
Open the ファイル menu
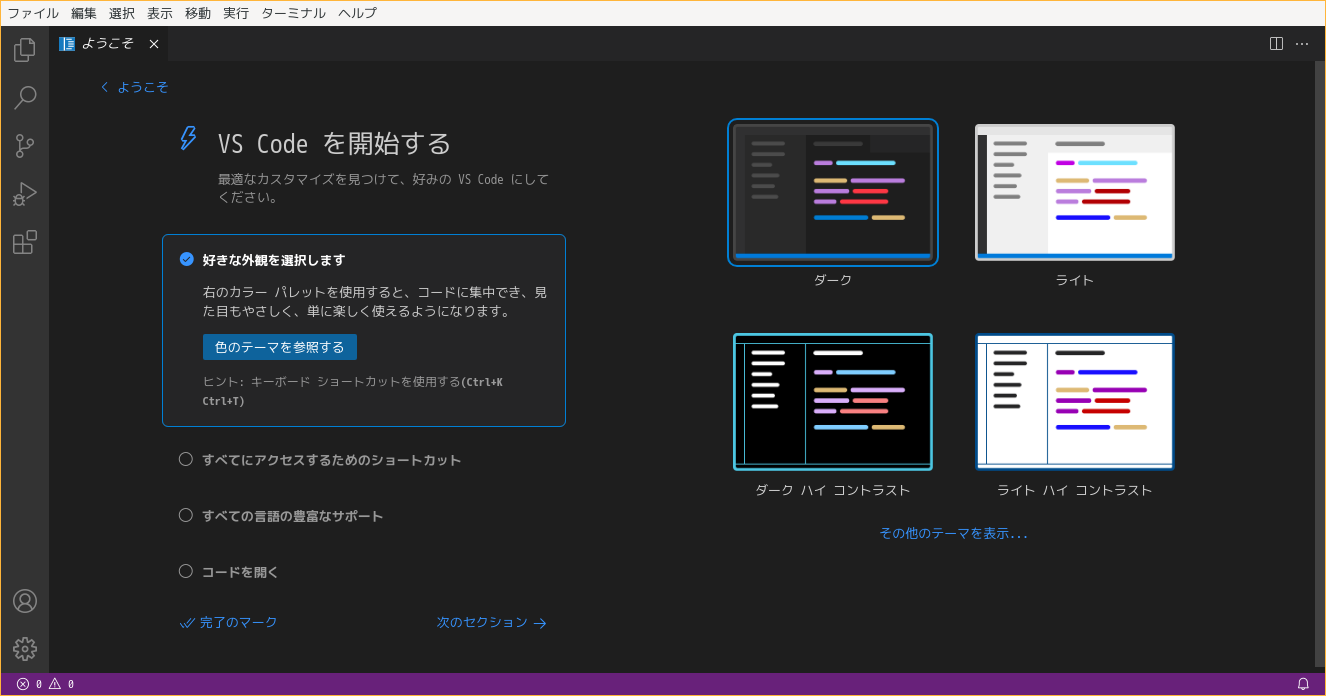pyautogui.click(x=33, y=13)
